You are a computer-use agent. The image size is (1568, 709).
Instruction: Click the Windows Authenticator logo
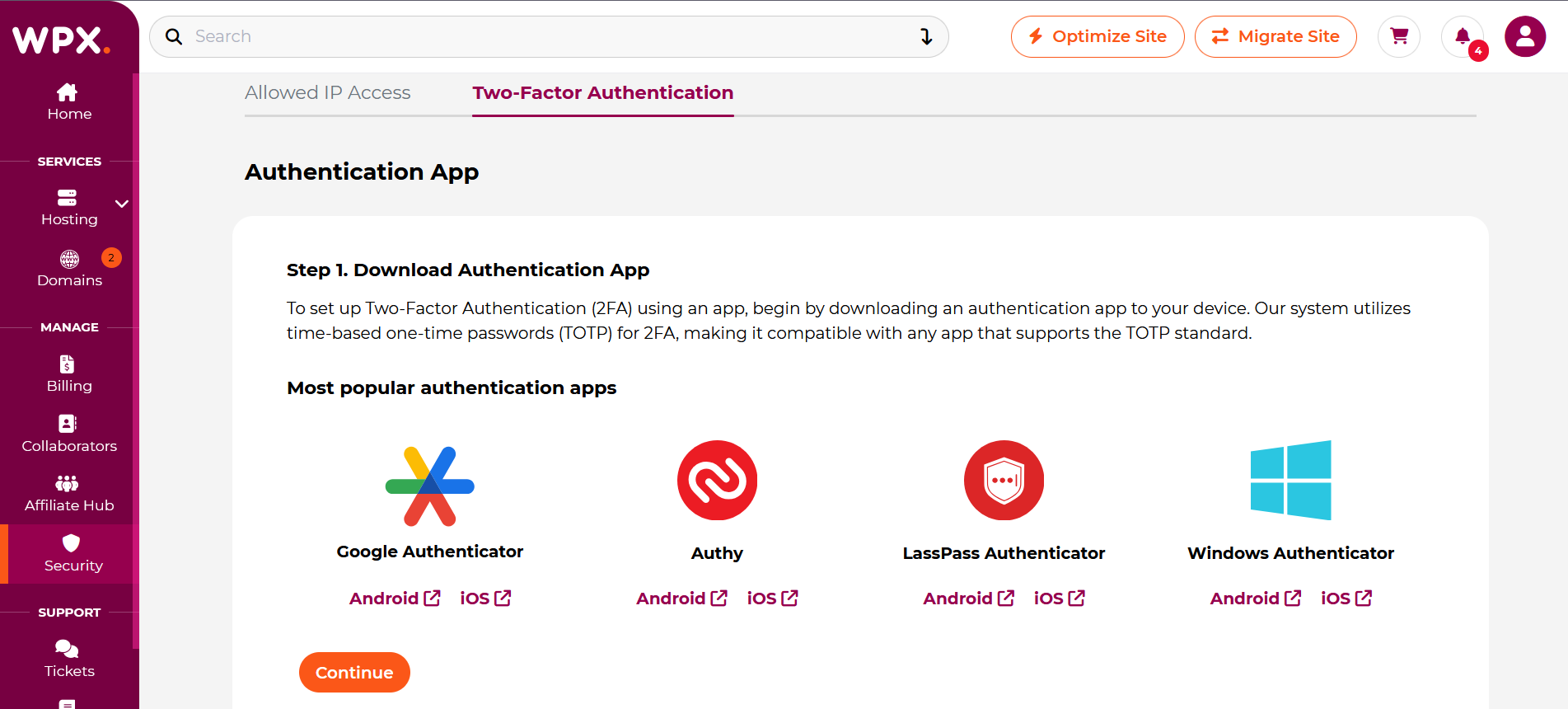[x=1291, y=480]
